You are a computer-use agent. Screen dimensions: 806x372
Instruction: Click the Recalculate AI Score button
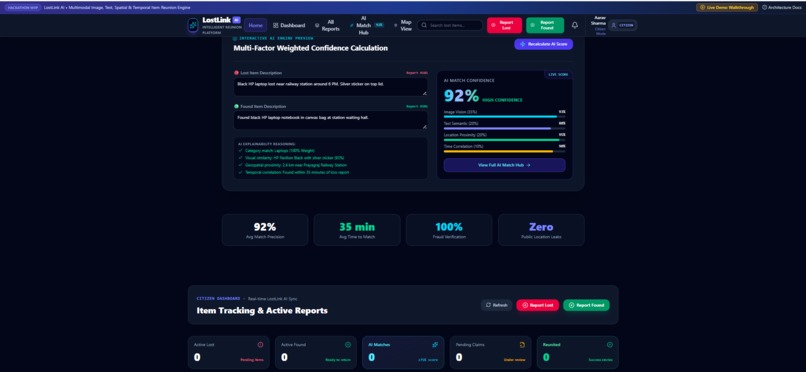click(x=543, y=44)
